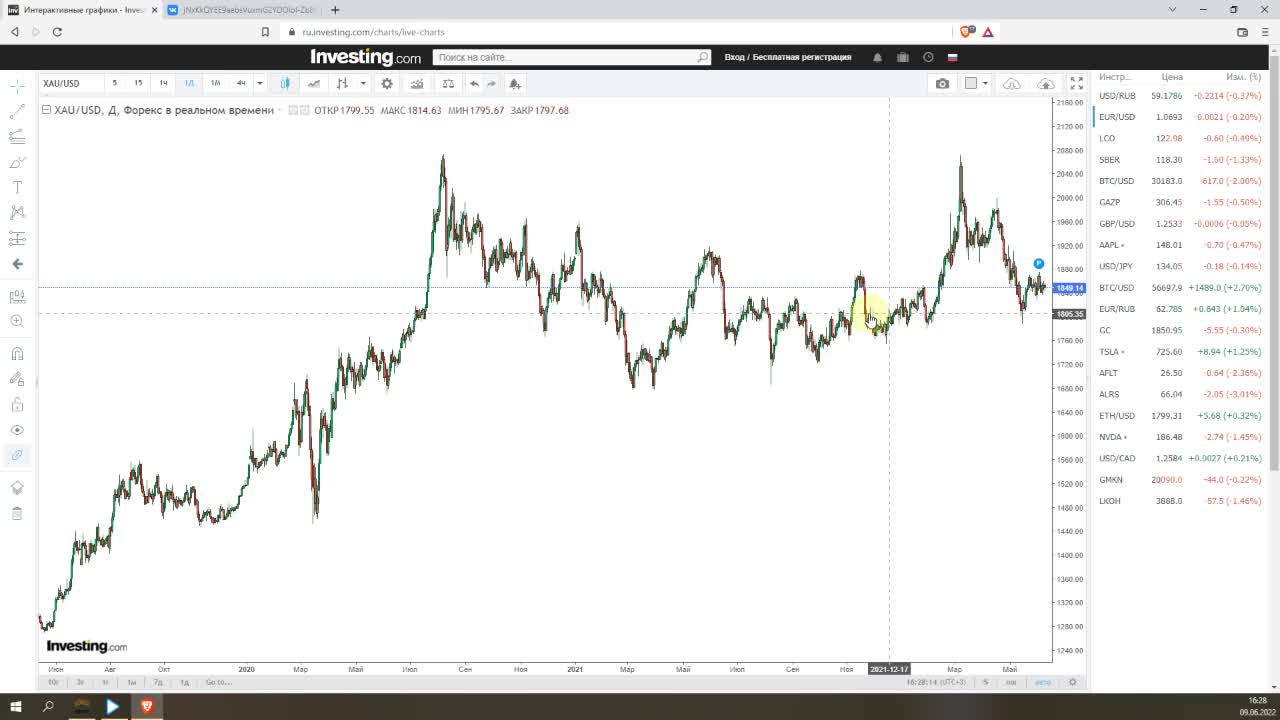Open the clock icon in header
This screenshot has width=1280, height=720.
click(x=928, y=57)
